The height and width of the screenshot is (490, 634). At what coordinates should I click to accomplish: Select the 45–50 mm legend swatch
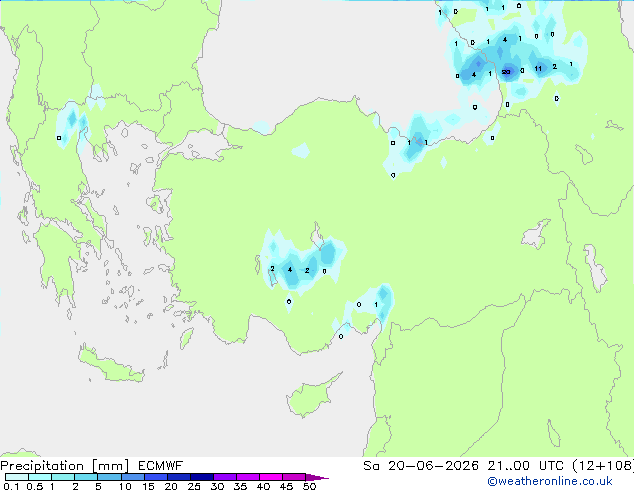pos(294,477)
